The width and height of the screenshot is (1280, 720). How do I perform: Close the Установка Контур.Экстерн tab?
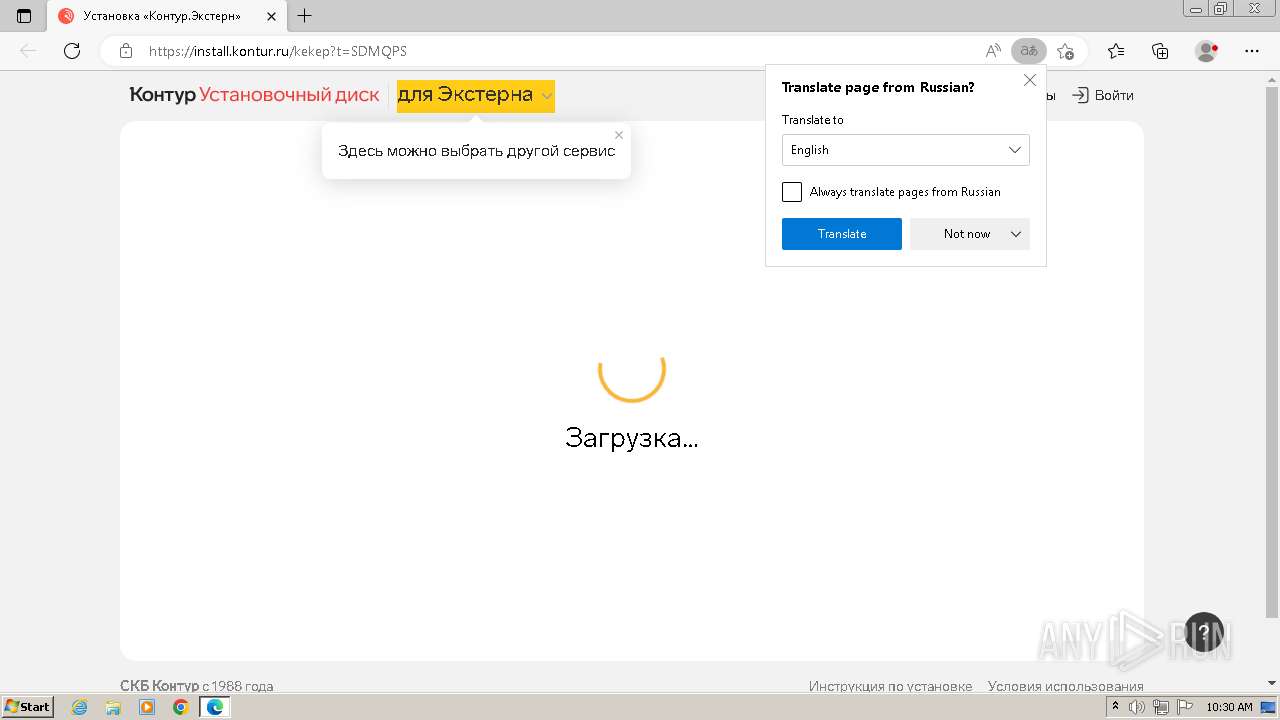(271, 16)
